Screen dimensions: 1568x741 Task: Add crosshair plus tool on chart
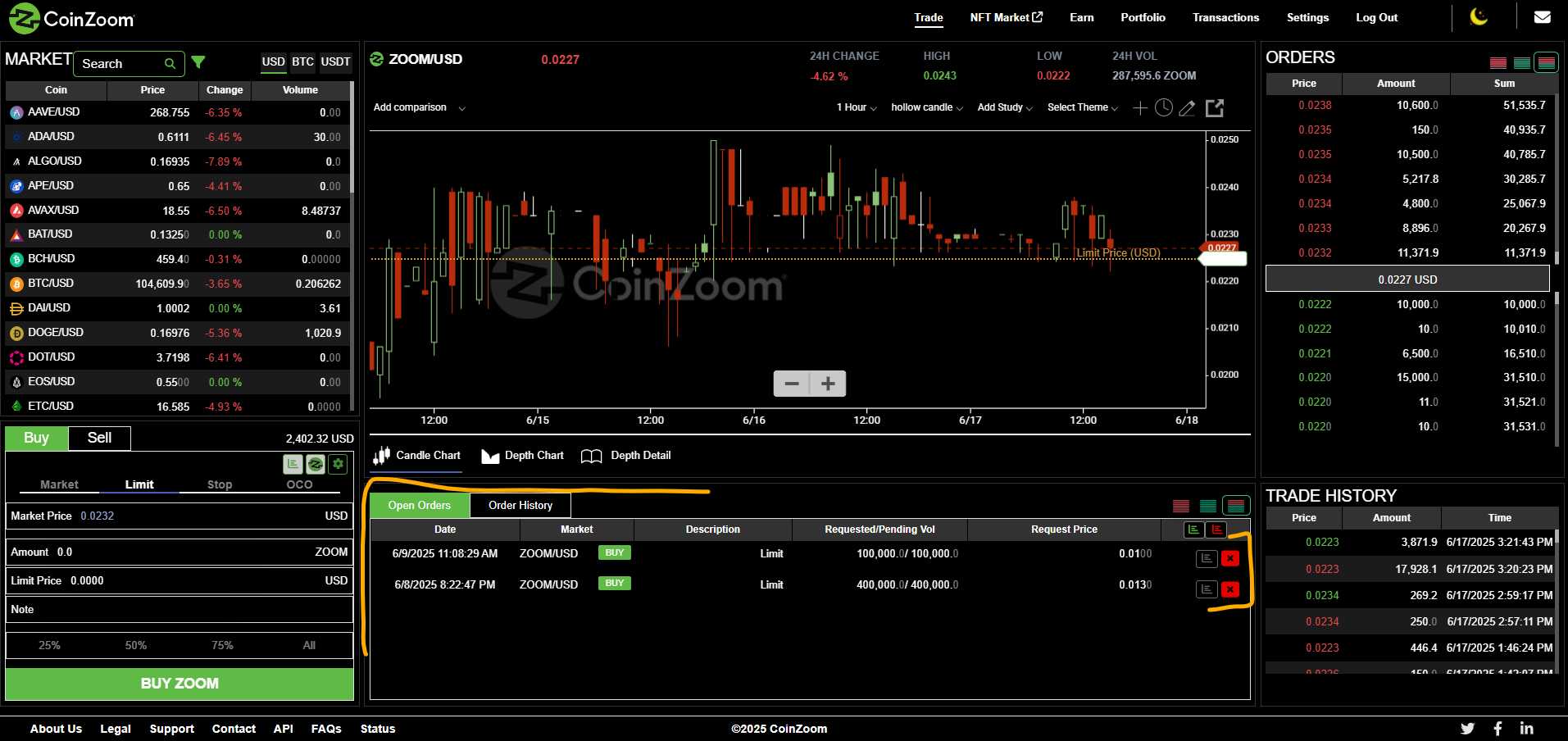coord(1140,108)
